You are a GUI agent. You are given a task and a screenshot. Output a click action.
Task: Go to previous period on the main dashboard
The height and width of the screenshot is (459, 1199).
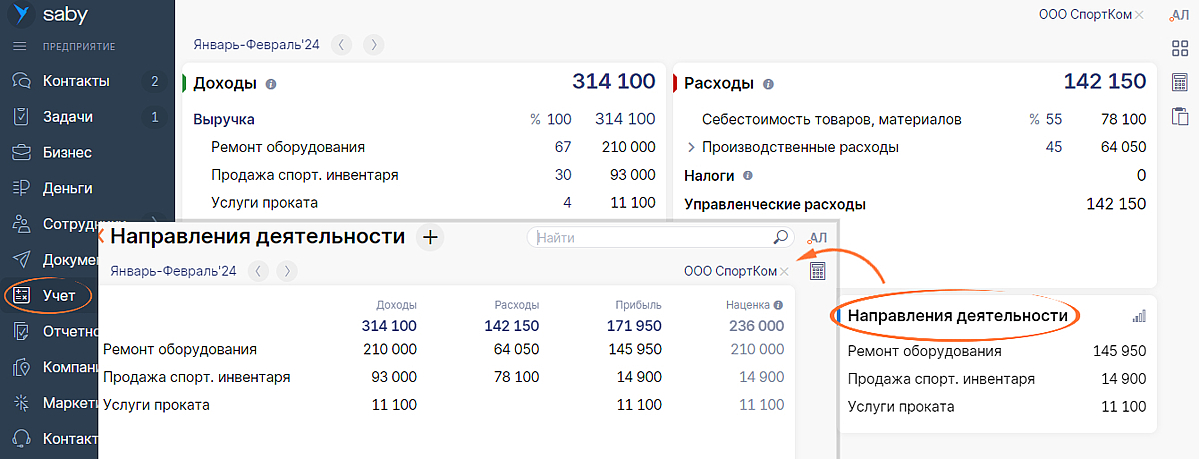(x=342, y=45)
